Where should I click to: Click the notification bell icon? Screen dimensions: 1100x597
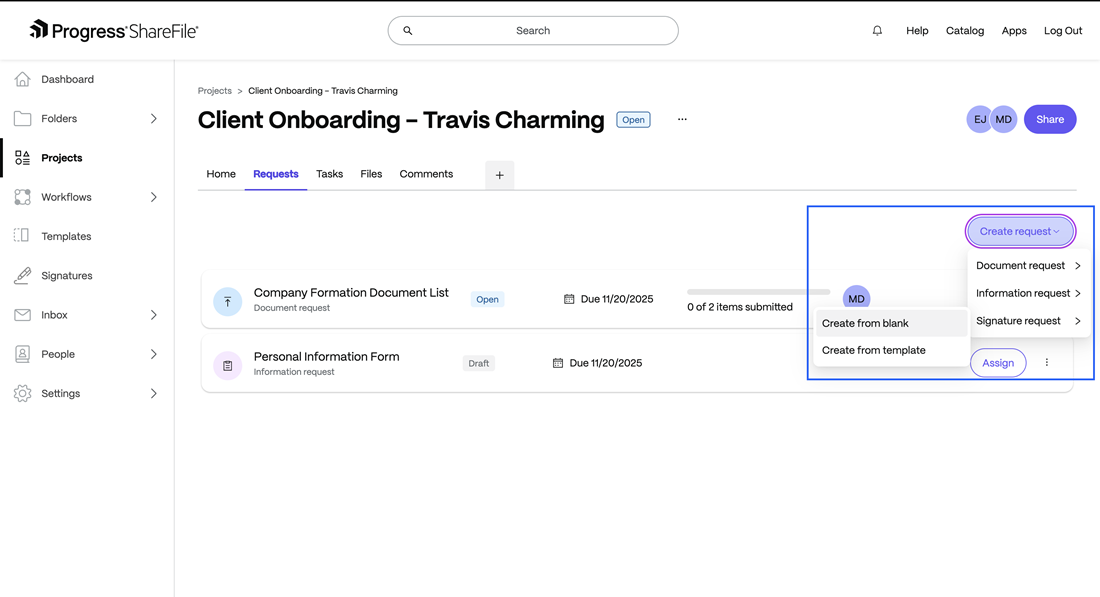click(x=877, y=31)
